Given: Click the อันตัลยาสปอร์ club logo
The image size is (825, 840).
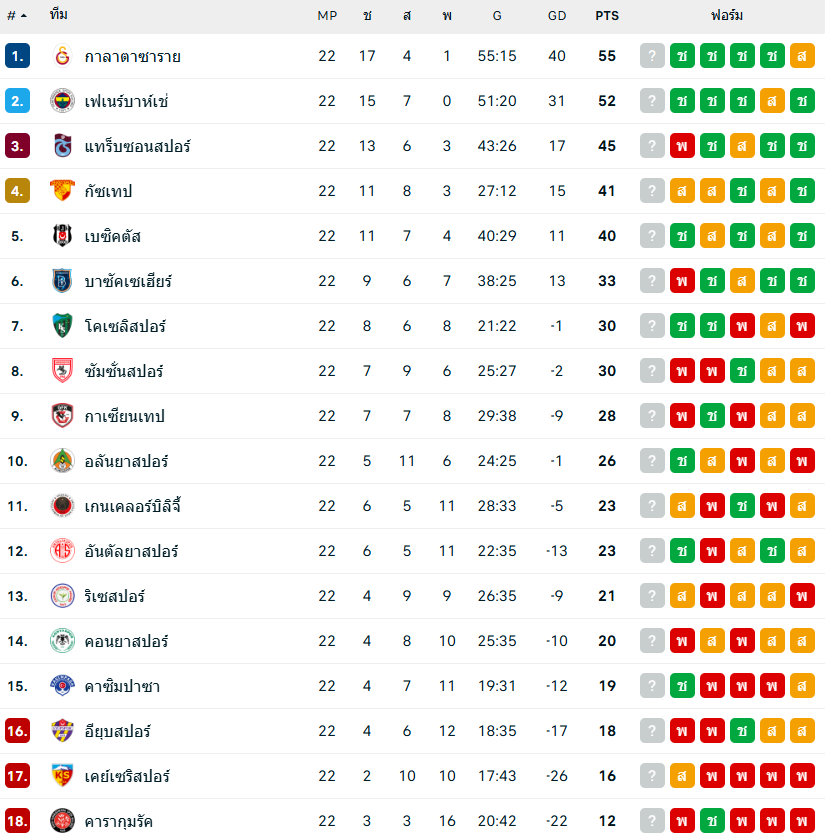Looking at the screenshot, I should point(62,551).
